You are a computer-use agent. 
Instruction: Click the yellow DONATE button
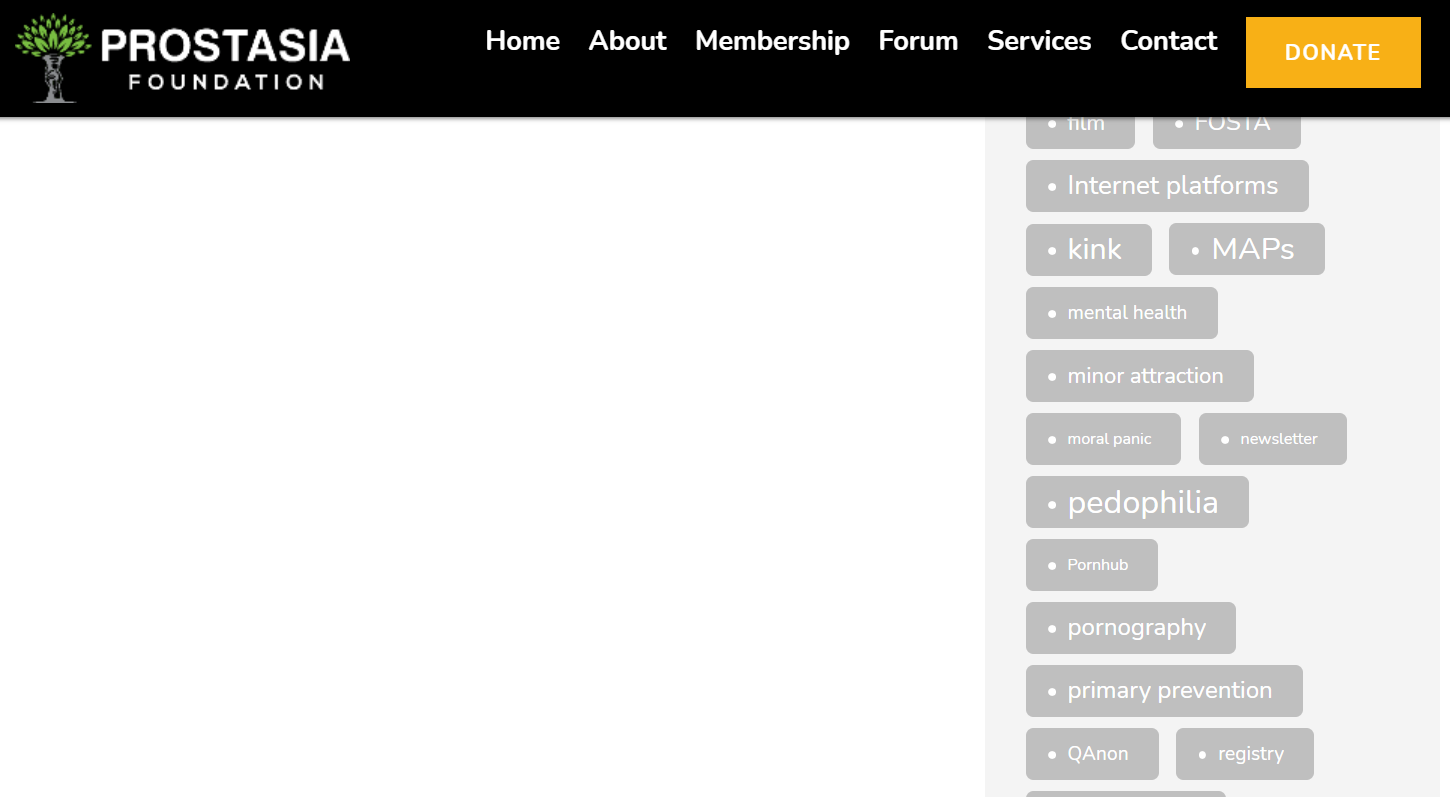pyautogui.click(x=1333, y=52)
